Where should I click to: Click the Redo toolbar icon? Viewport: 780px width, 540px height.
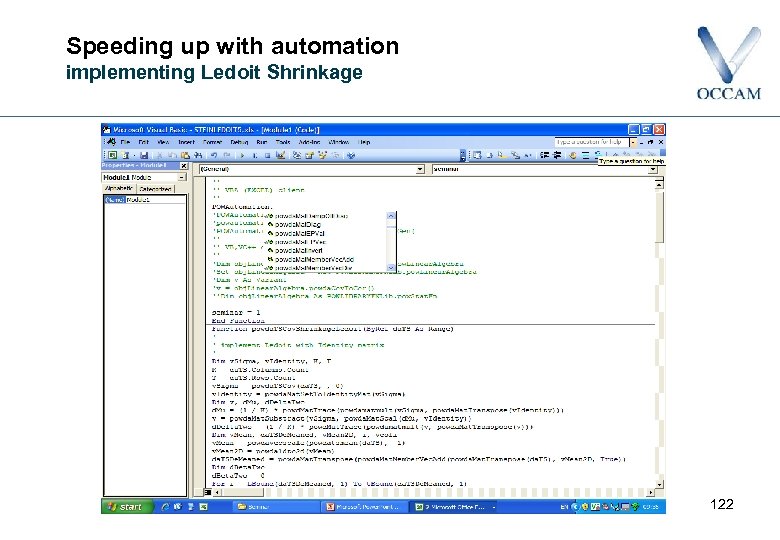[226, 155]
